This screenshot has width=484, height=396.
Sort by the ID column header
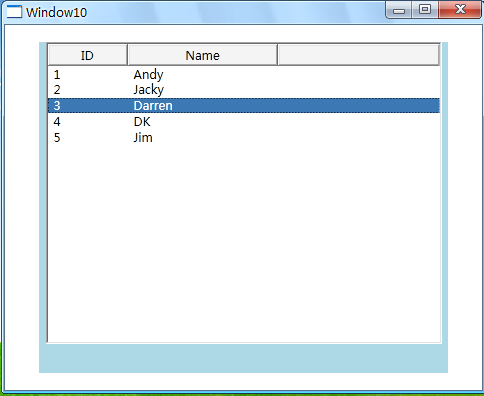point(88,55)
